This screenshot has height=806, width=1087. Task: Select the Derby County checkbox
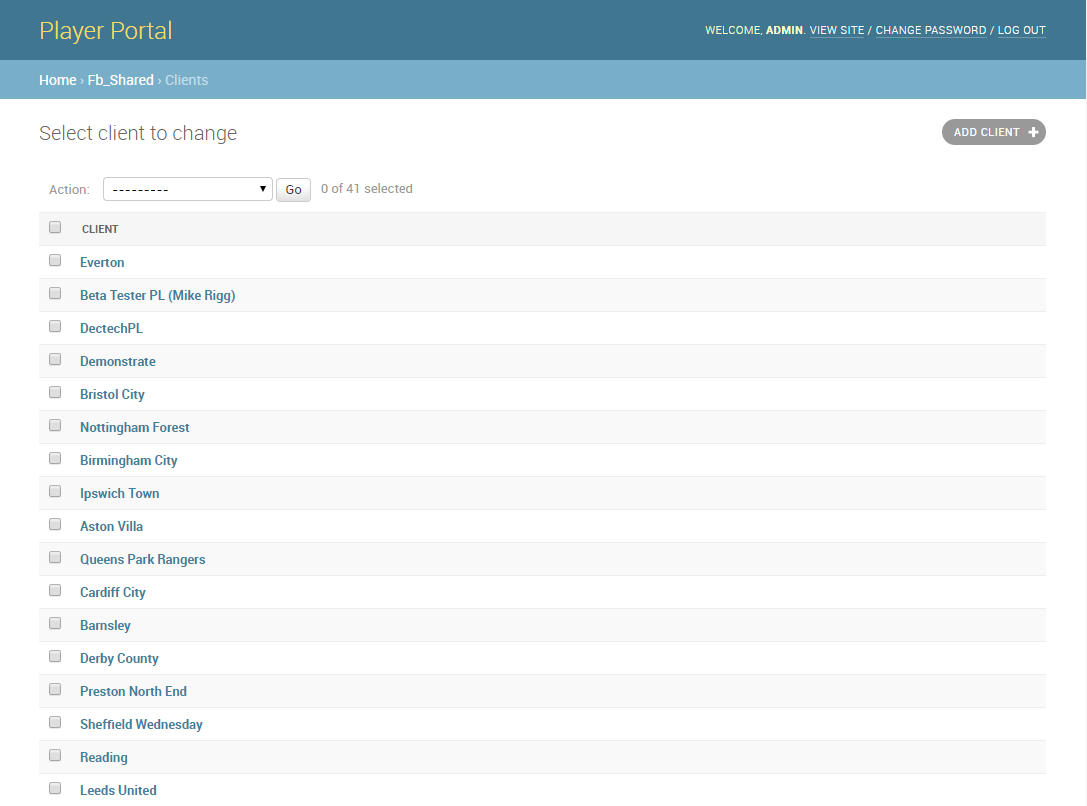pyautogui.click(x=55, y=656)
